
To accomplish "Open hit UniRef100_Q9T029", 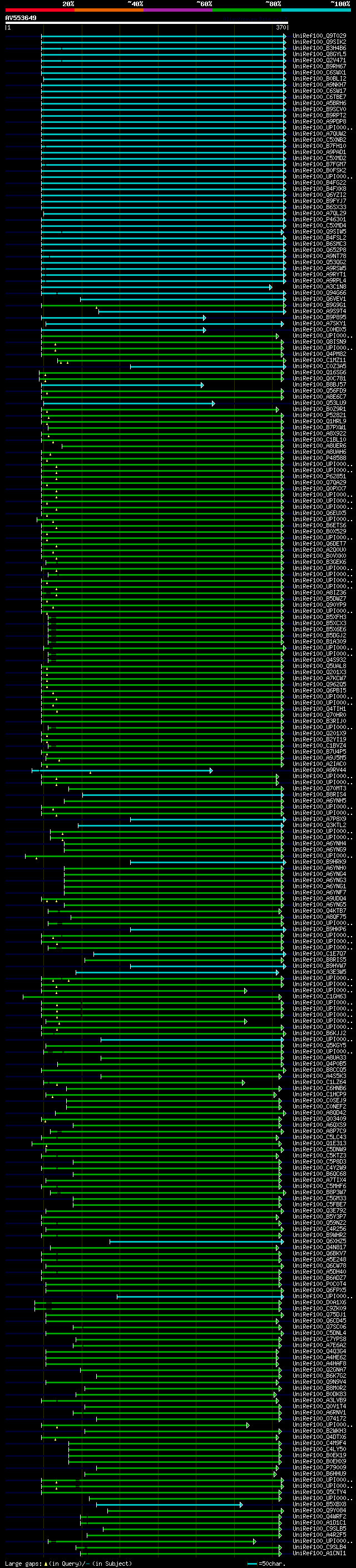I will [319, 36].
